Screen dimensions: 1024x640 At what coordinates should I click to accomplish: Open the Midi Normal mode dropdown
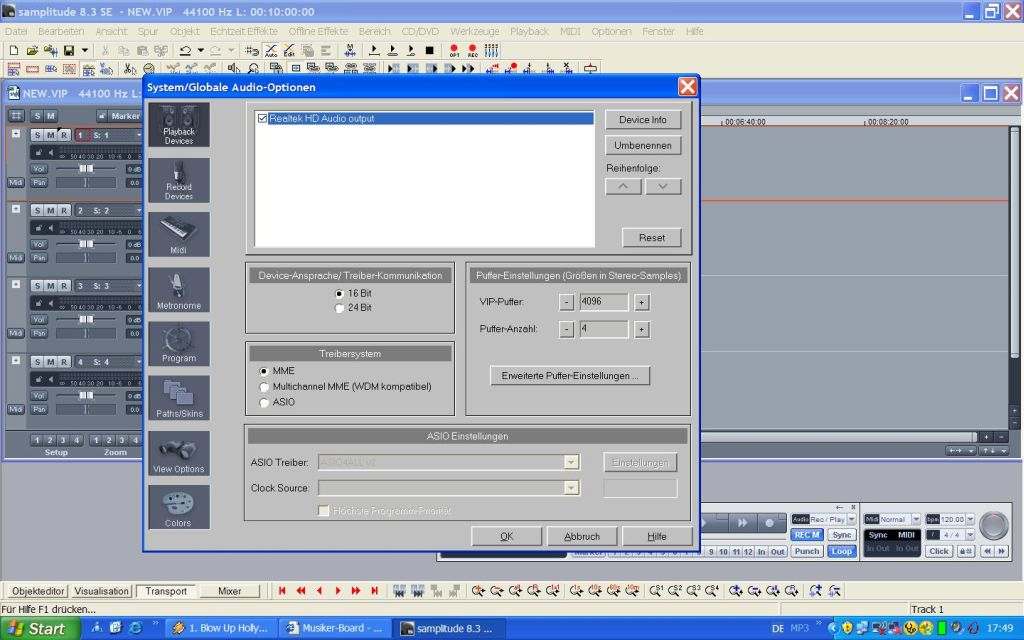916,519
